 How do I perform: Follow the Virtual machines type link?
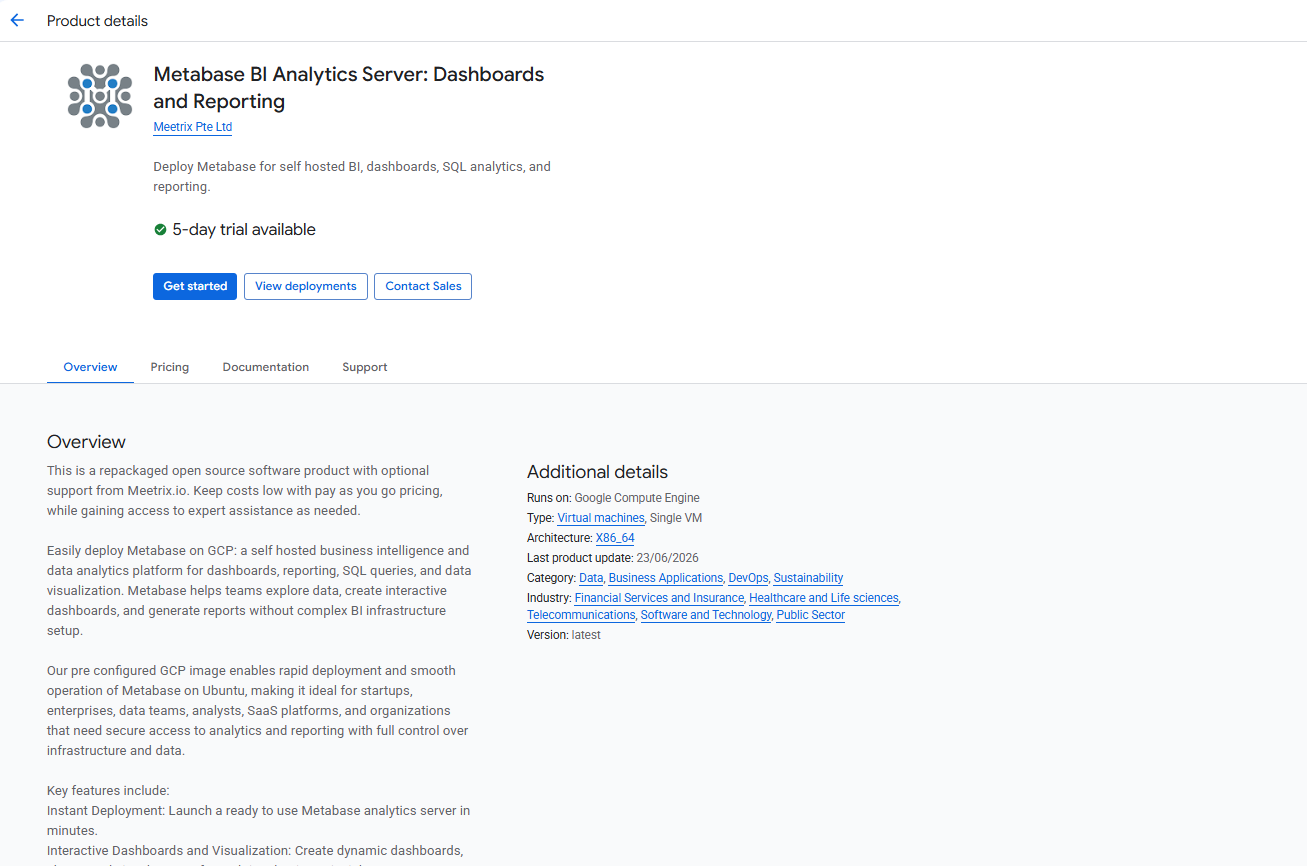pos(601,518)
